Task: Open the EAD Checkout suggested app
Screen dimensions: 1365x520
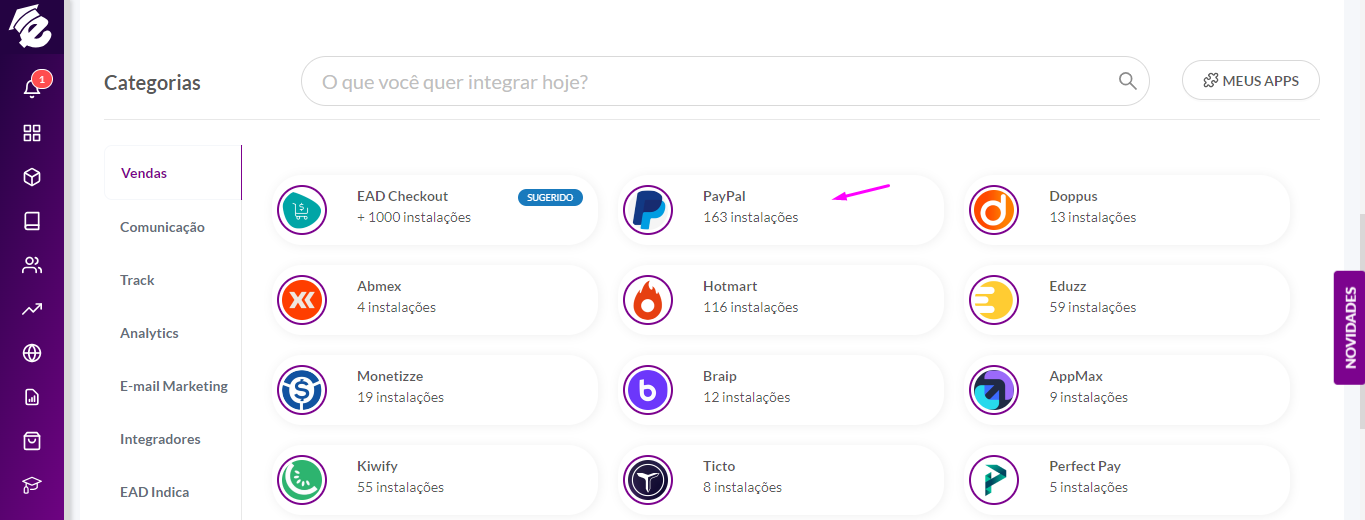Action: (434, 209)
